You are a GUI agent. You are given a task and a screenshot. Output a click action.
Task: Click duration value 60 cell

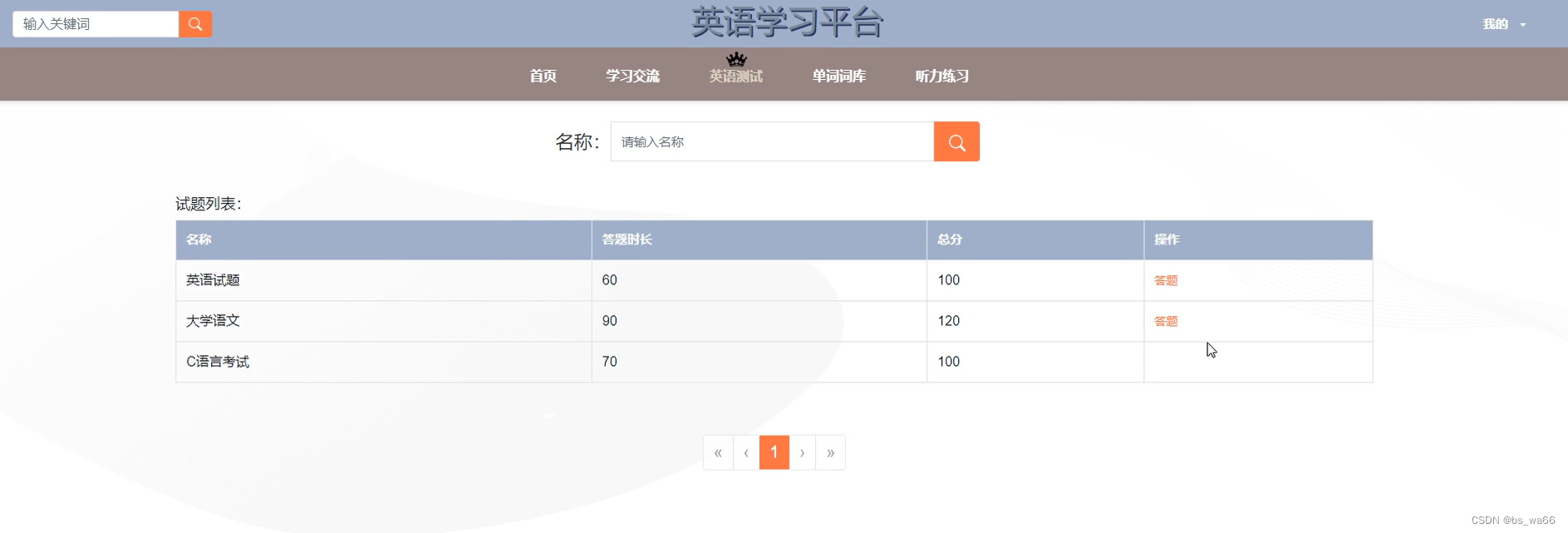click(x=759, y=280)
